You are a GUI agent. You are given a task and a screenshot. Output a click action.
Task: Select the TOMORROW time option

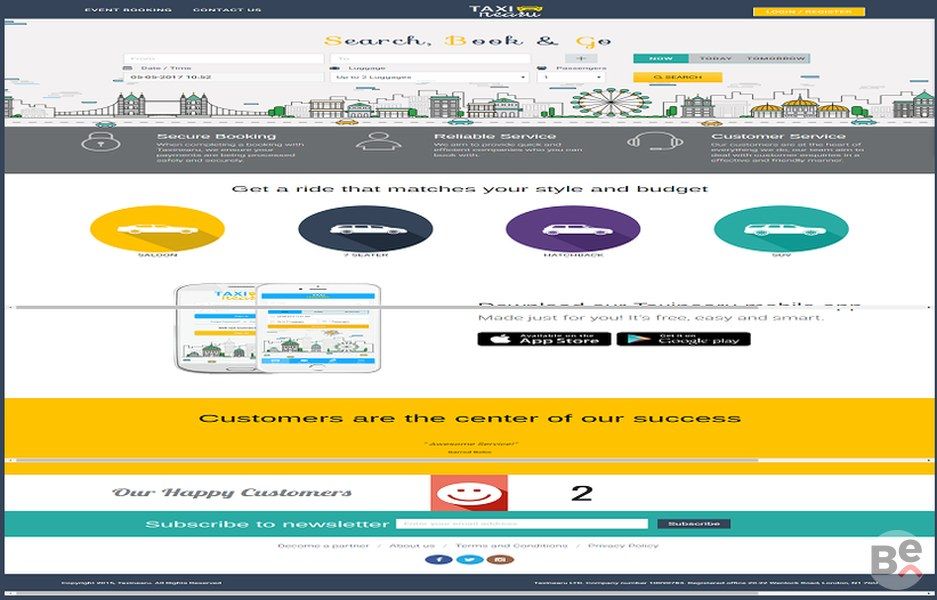[776, 59]
